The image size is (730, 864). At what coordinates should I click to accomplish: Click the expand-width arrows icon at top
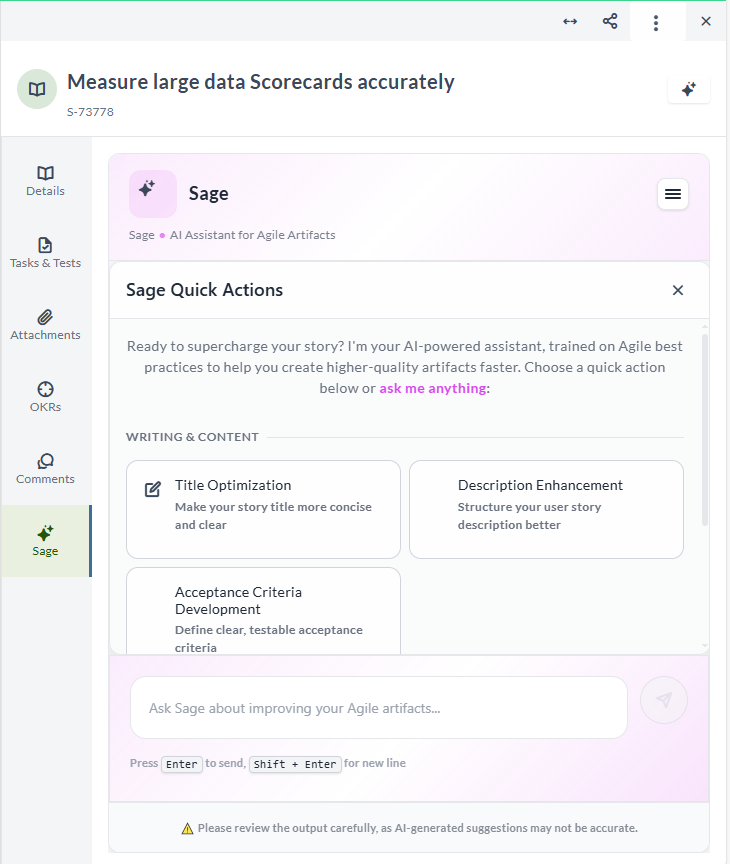coord(570,20)
